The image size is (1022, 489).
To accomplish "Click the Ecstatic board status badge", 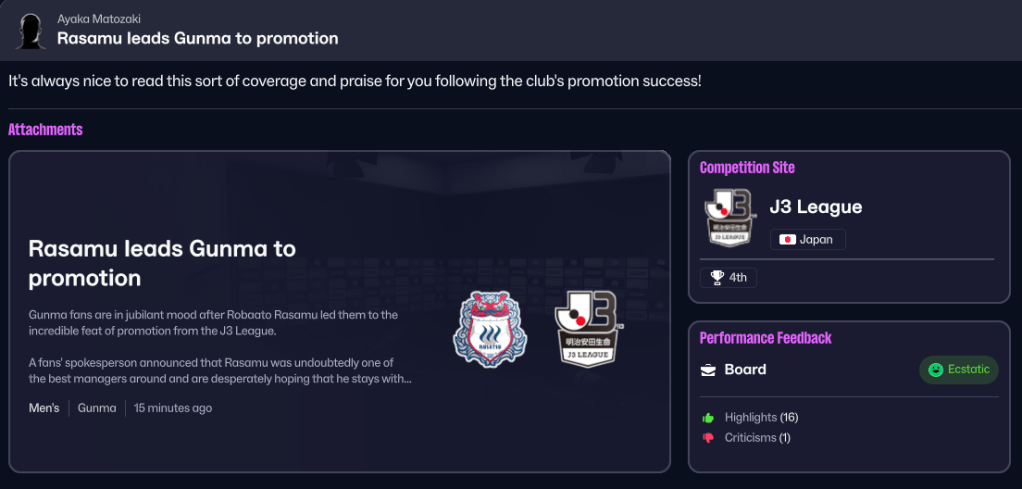I will [958, 370].
